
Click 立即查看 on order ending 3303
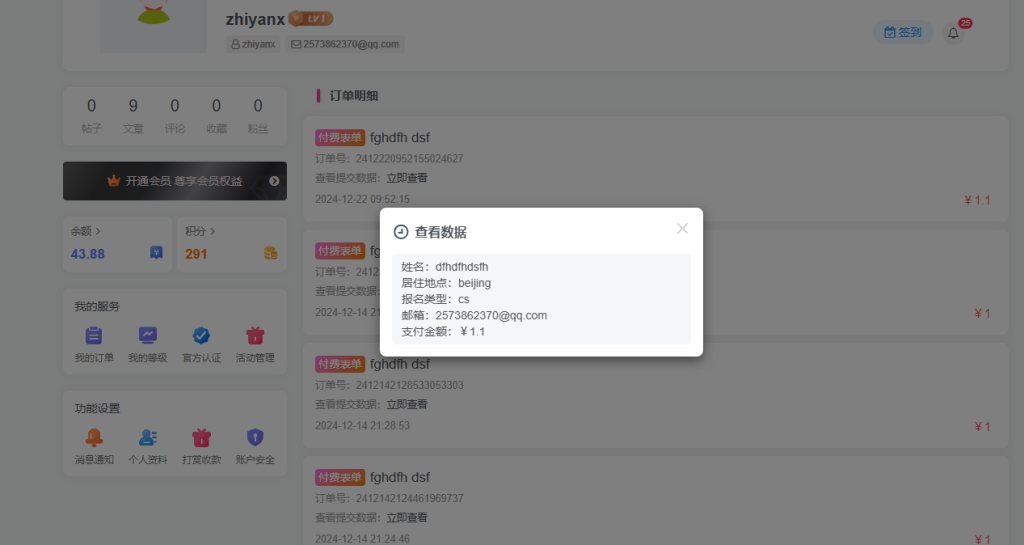point(407,404)
